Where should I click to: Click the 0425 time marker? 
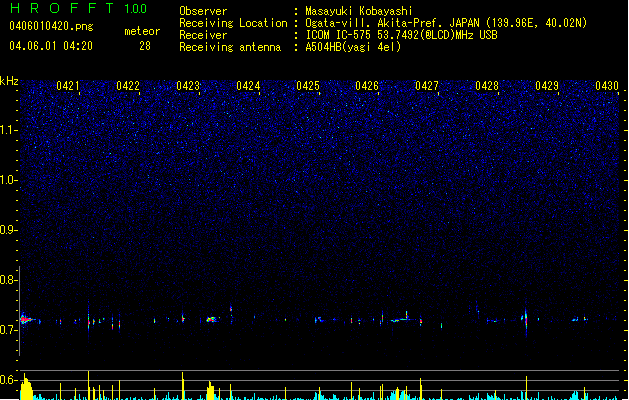click(x=308, y=86)
